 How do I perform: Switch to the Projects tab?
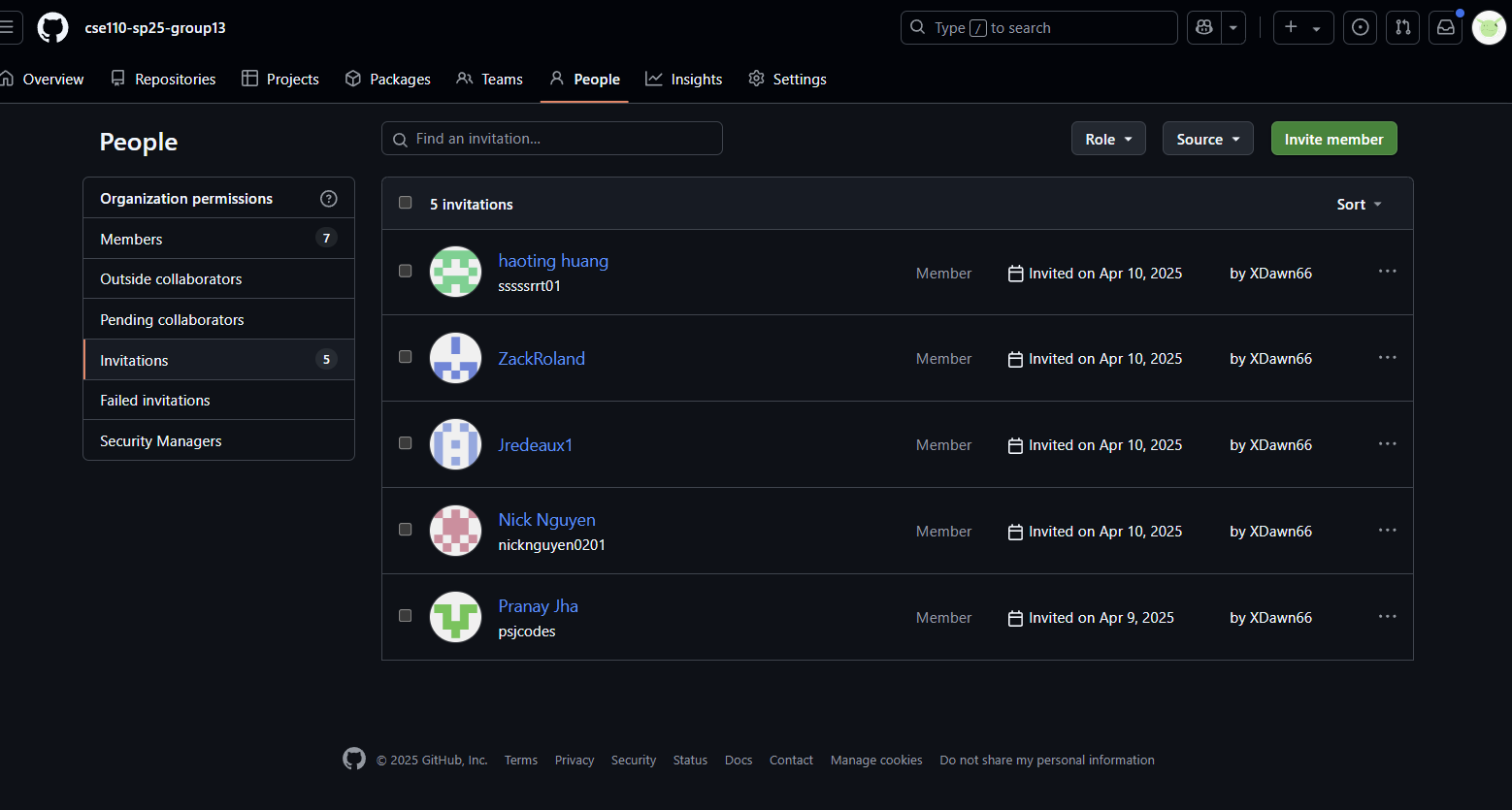click(x=280, y=79)
